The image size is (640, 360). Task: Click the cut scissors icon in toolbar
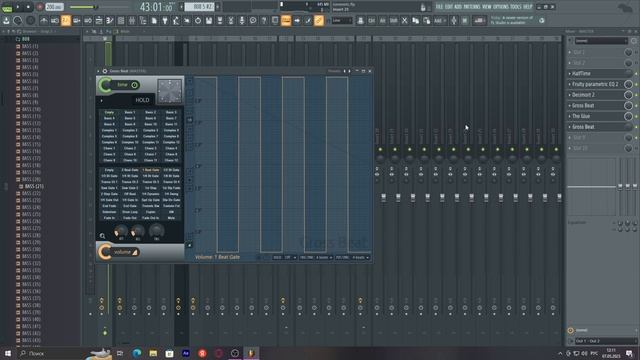(404, 20)
